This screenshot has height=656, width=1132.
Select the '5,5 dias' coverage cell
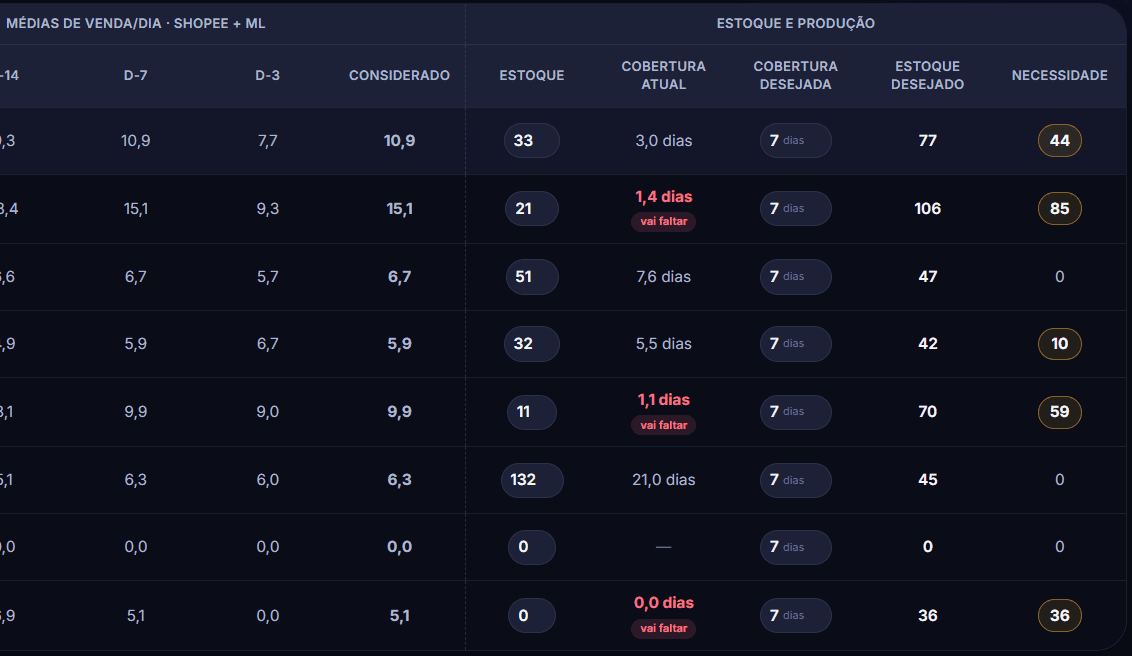point(663,344)
